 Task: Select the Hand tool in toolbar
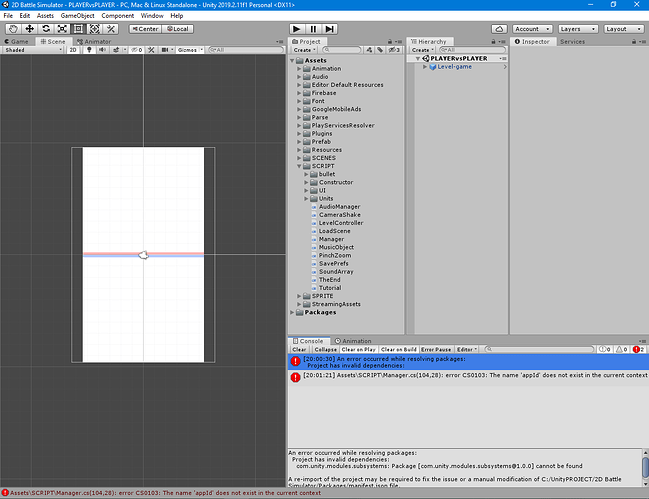point(13,29)
